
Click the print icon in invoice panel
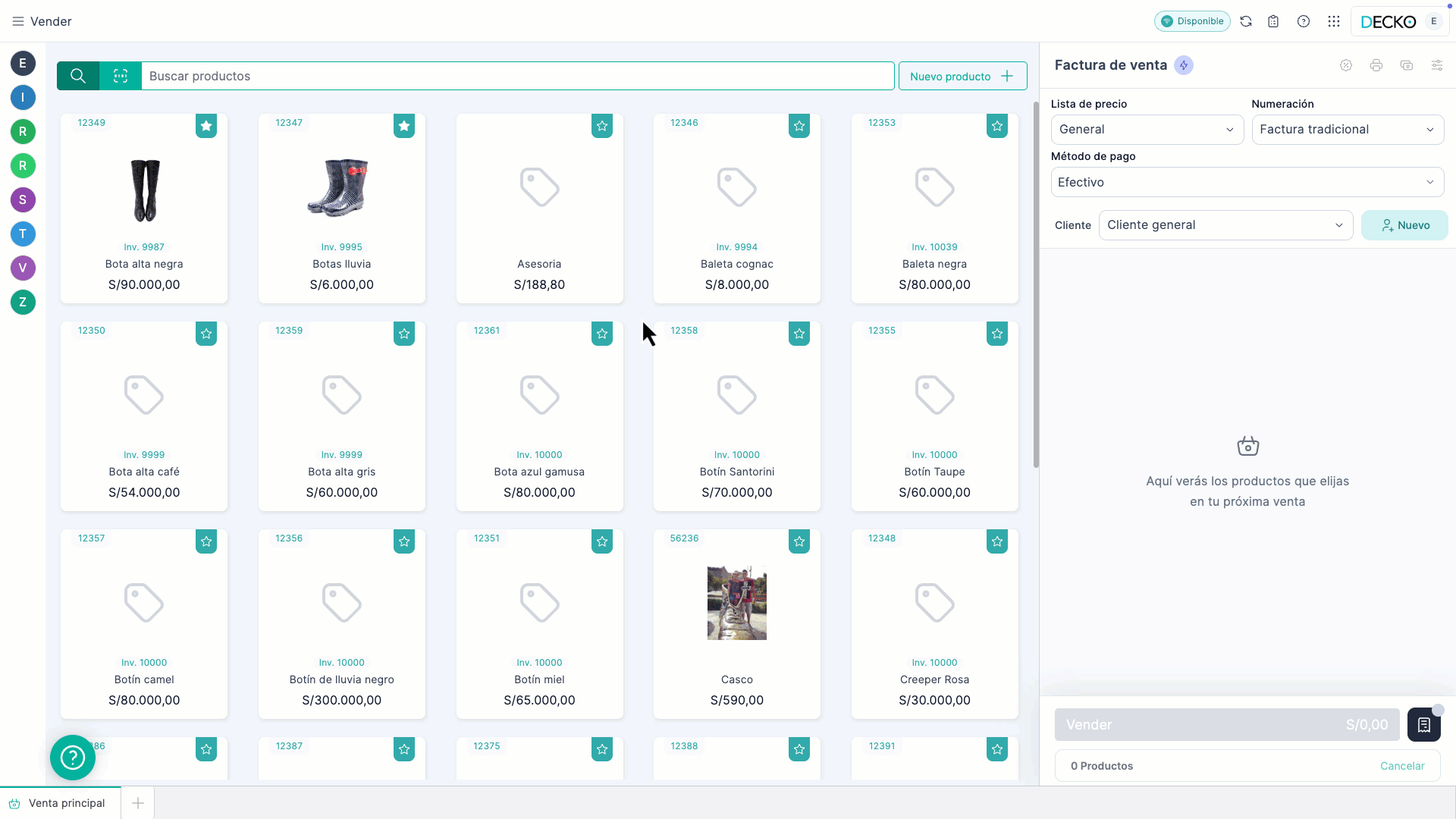click(x=1376, y=65)
